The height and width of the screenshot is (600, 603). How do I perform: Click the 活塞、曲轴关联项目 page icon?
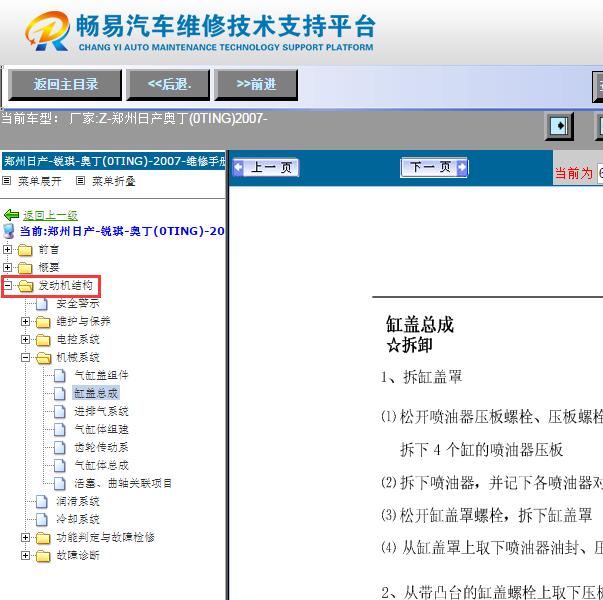pos(60,483)
